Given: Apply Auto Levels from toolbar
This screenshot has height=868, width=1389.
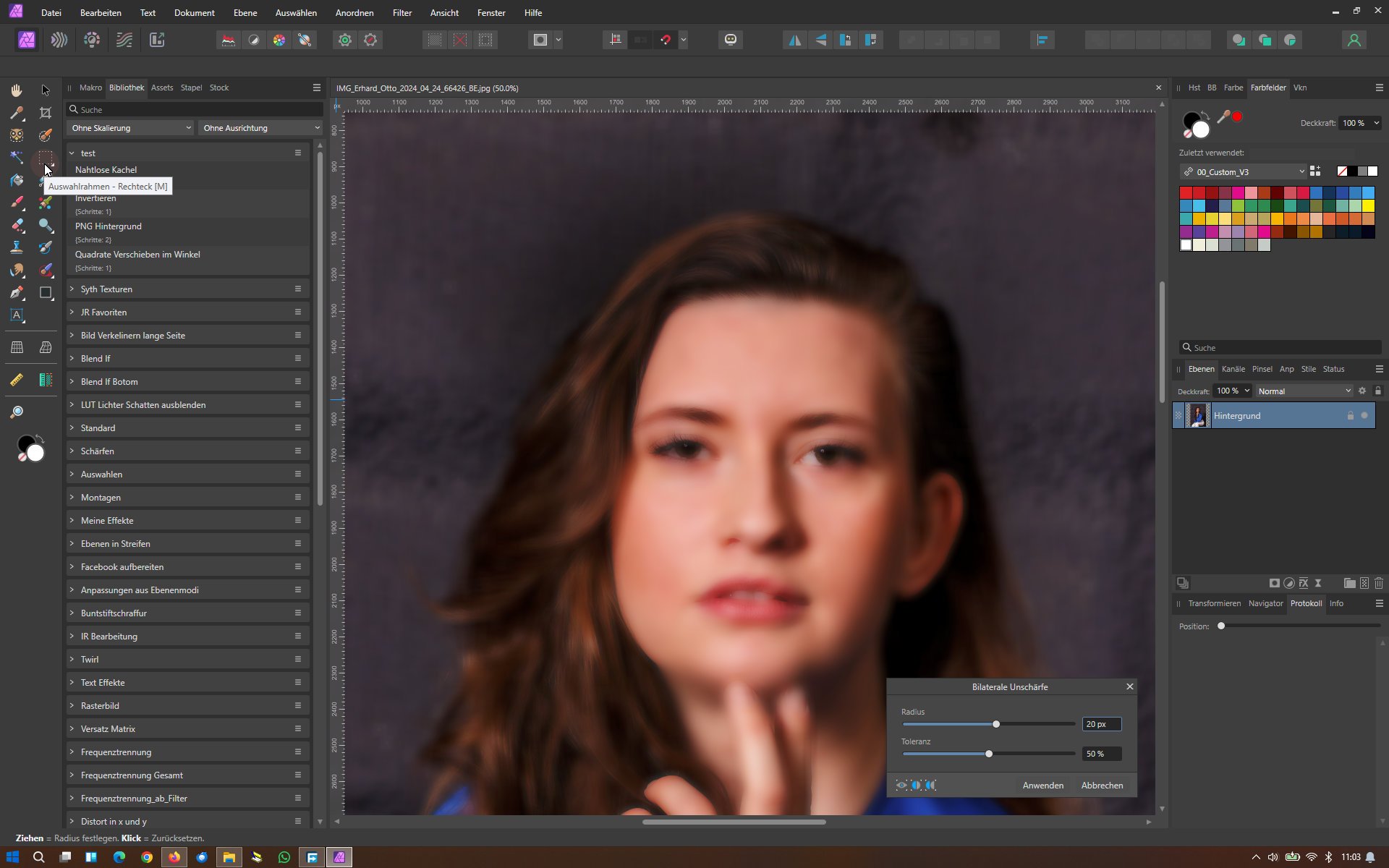Looking at the screenshot, I should (x=229, y=40).
